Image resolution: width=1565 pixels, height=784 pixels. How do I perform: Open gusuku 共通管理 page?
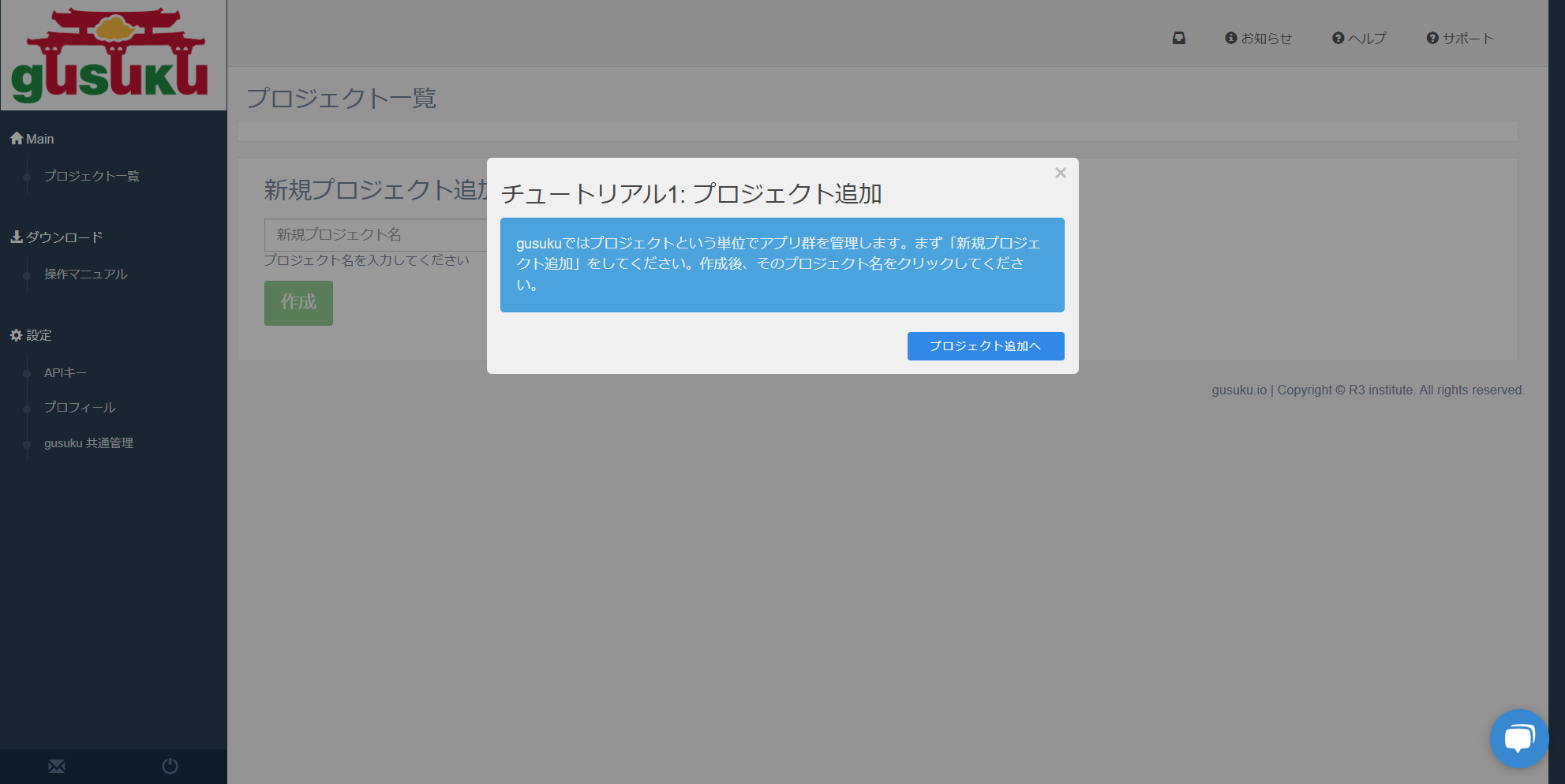88,443
